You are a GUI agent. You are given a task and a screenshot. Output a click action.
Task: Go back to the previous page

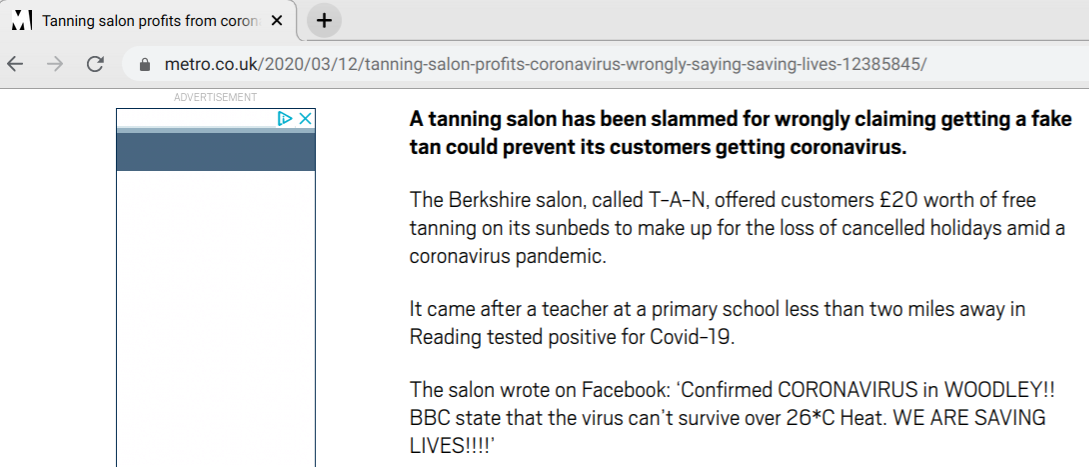15,65
